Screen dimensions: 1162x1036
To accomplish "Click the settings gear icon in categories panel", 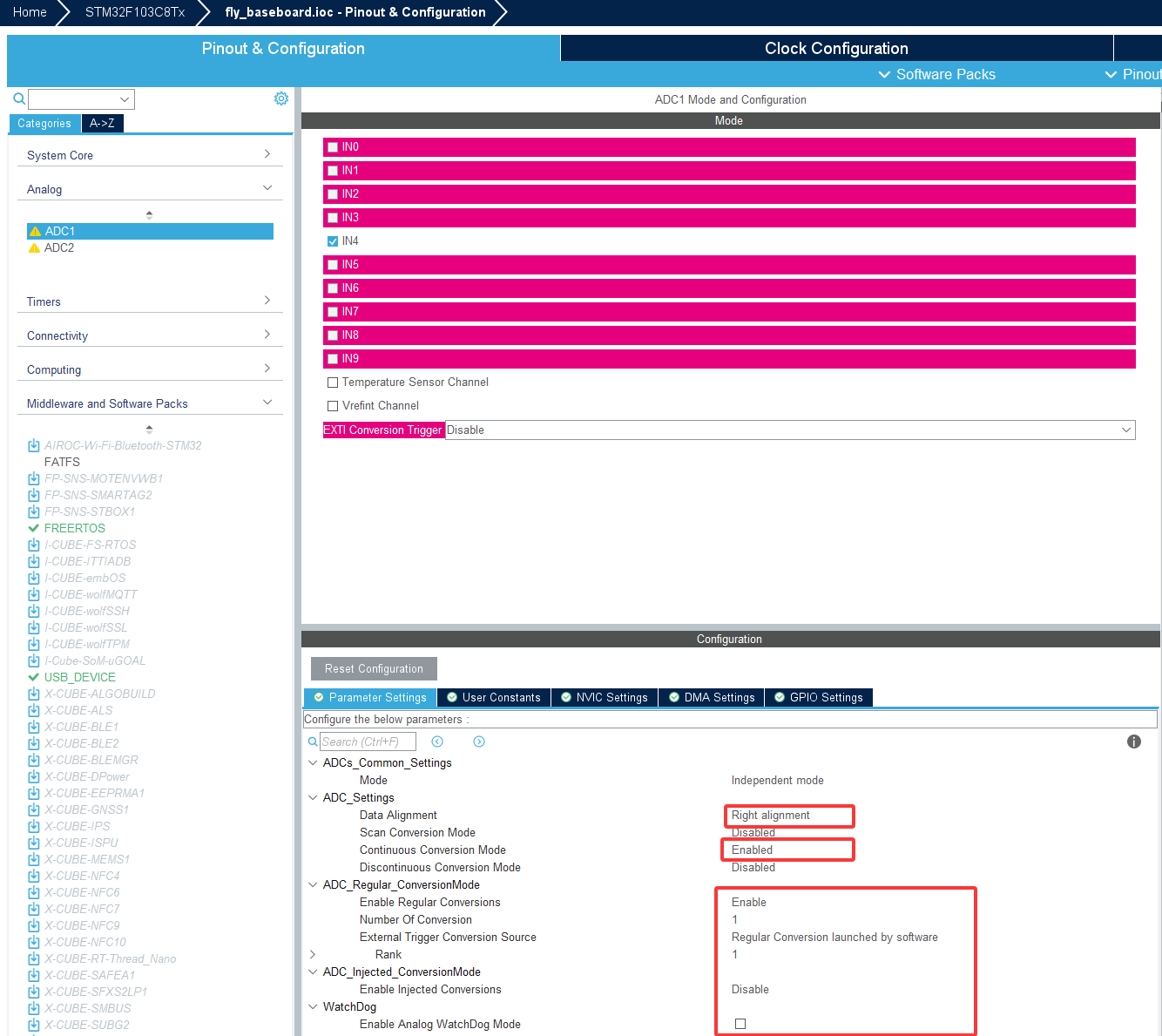I will tap(280, 98).
